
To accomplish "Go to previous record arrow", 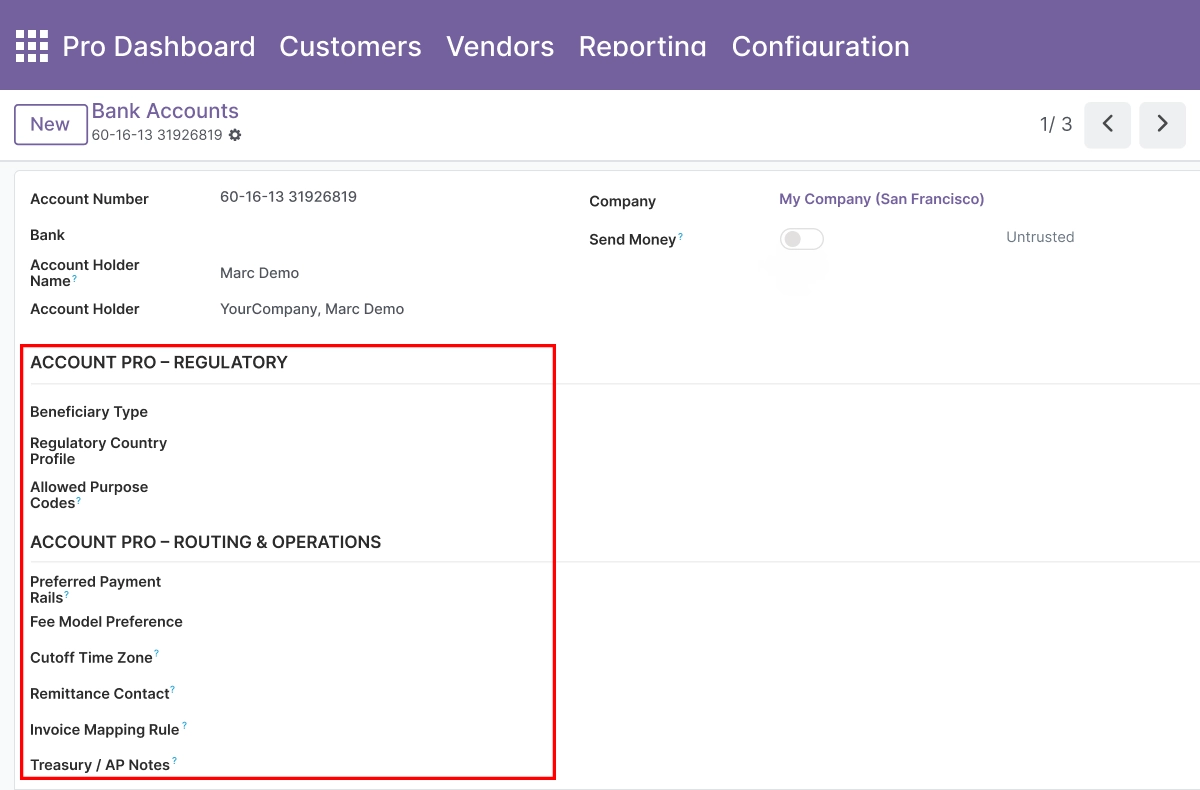I will point(1107,124).
